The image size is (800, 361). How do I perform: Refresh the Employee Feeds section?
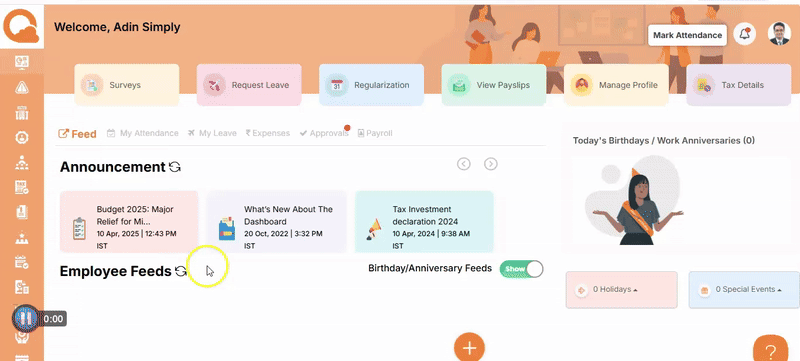(x=181, y=271)
